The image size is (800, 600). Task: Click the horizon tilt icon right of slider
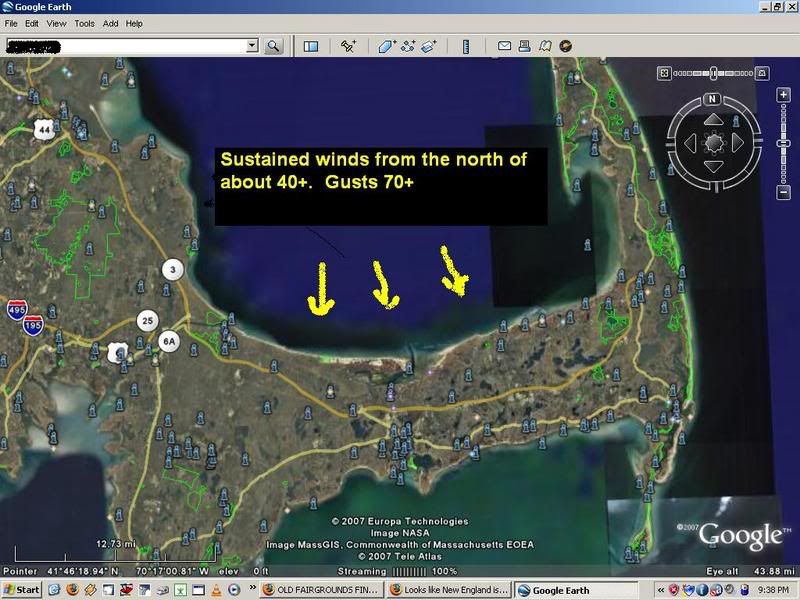762,73
